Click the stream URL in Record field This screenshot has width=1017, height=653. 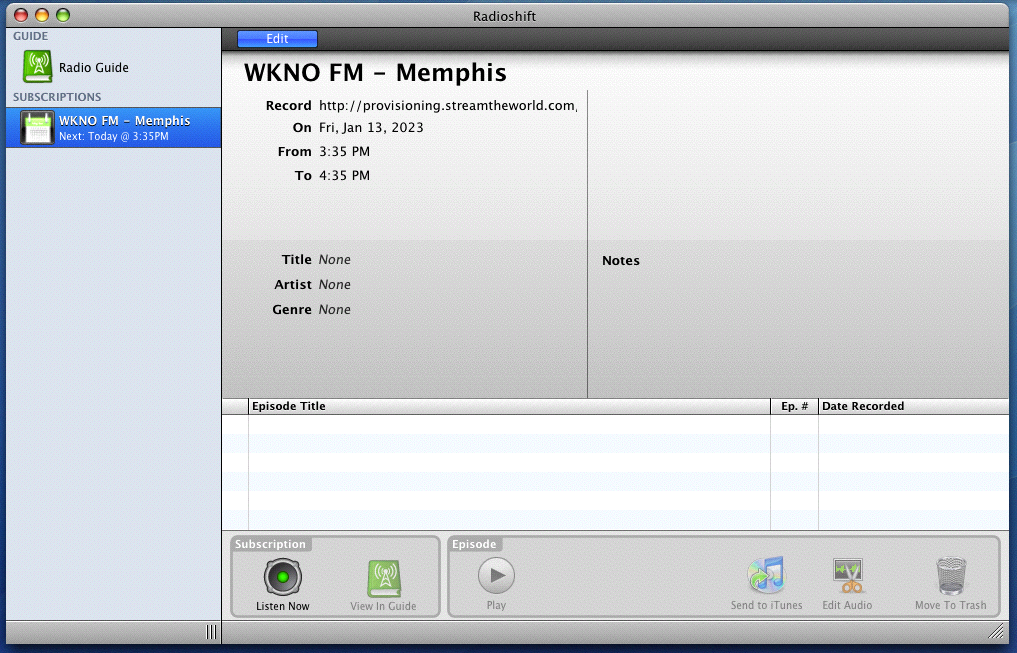[x=448, y=106]
